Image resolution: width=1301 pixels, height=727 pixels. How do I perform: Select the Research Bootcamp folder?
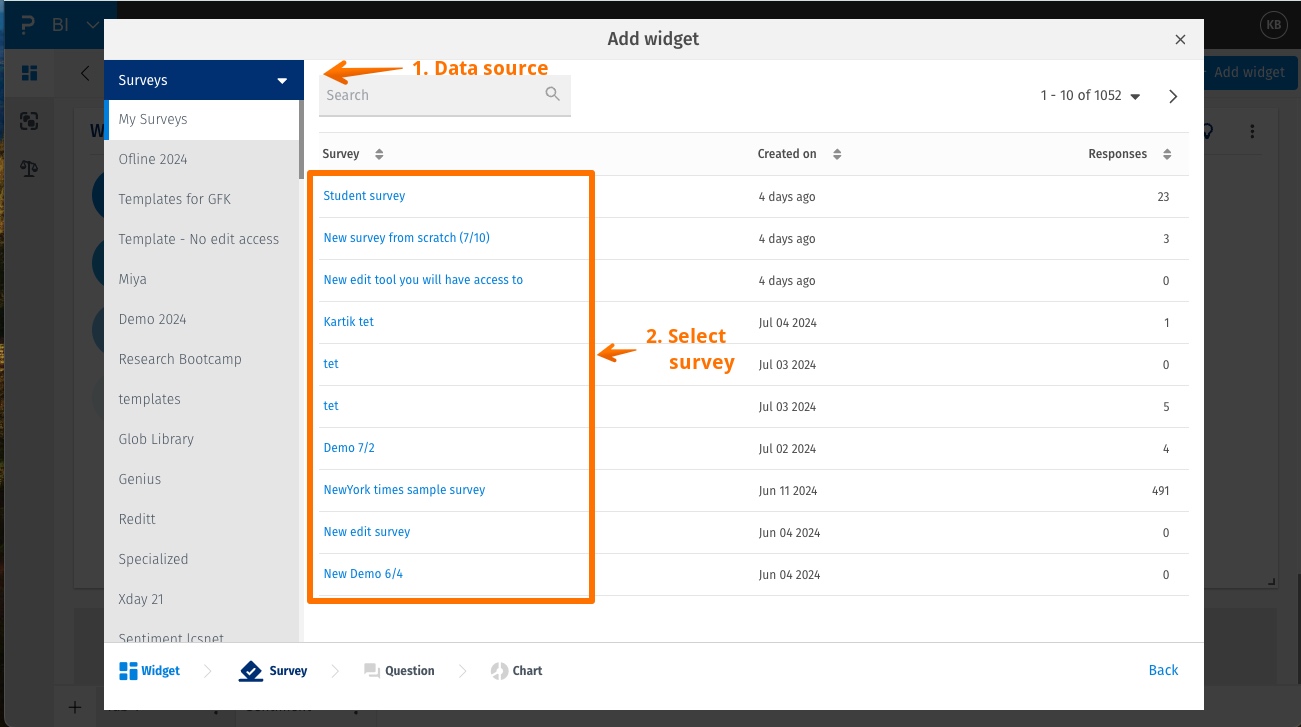[180, 359]
